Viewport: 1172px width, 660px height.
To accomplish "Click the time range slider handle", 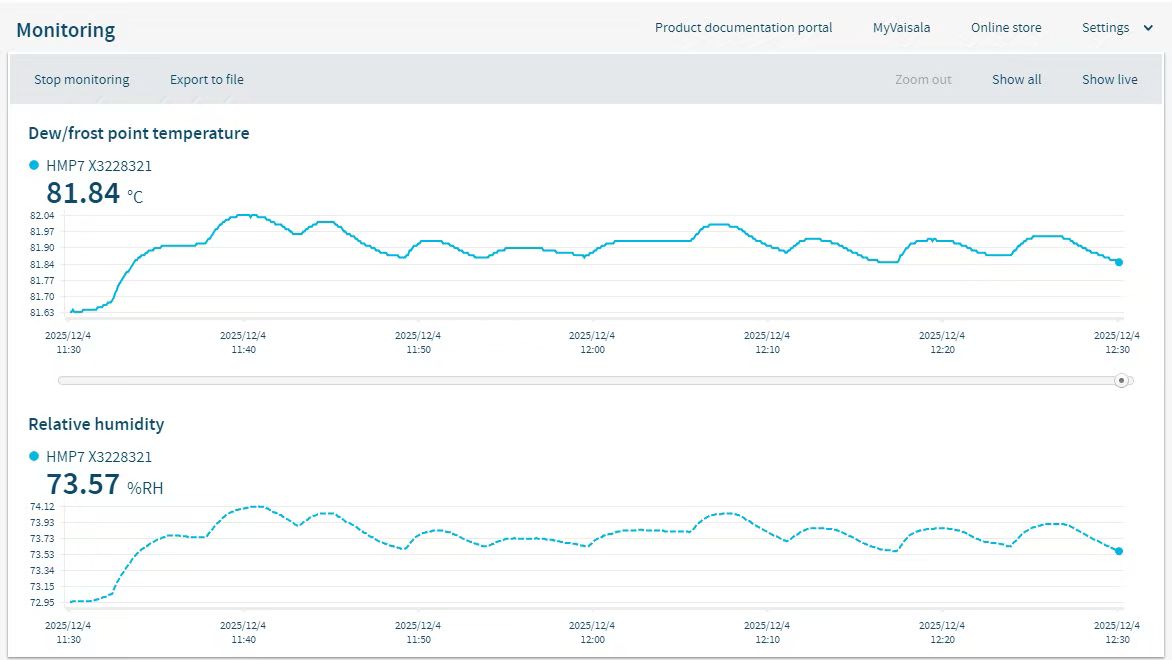I will pyautogui.click(x=1121, y=380).
